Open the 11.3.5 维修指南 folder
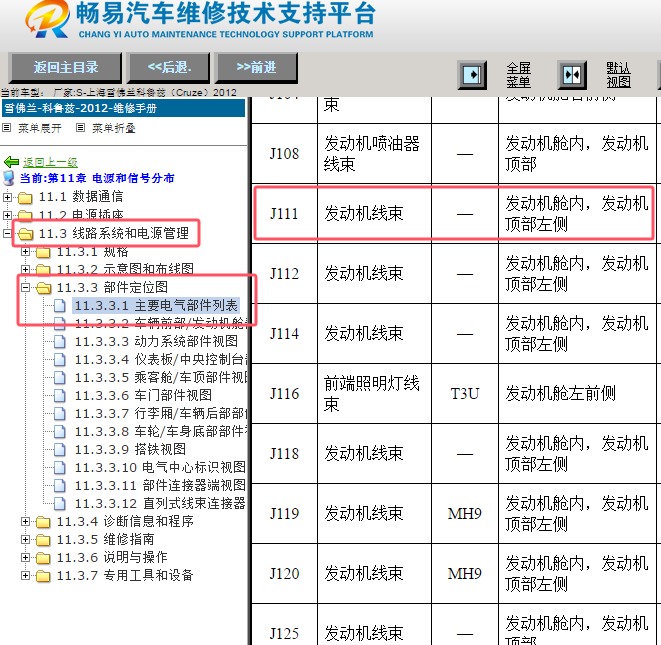The width and height of the screenshot is (661, 645). click(105, 540)
